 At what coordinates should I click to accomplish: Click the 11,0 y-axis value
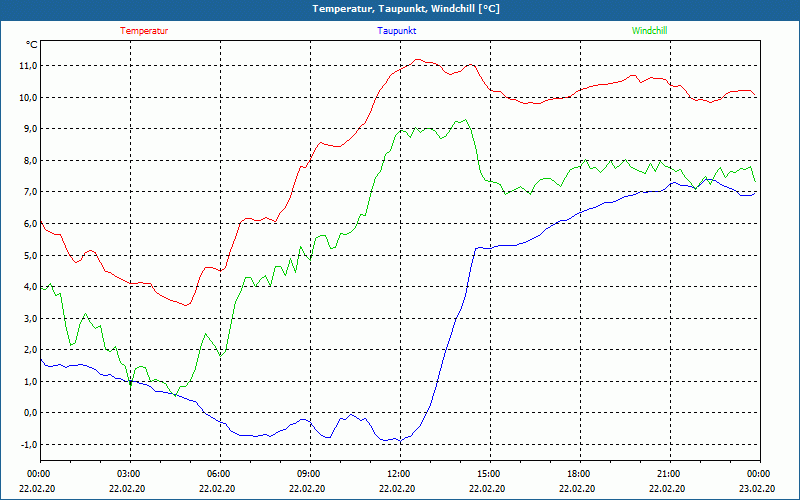[28, 65]
